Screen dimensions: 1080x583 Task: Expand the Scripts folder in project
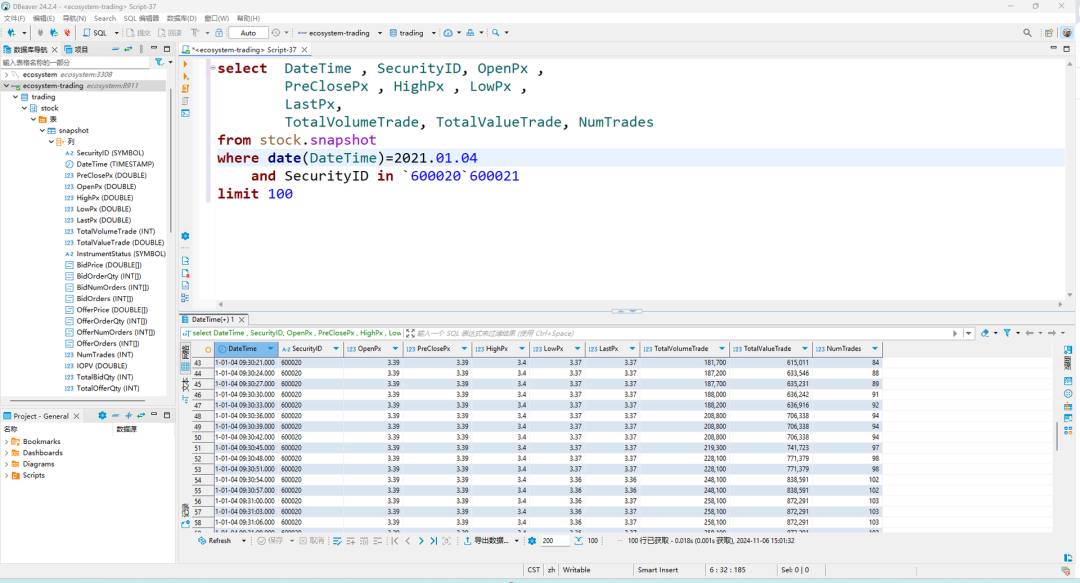point(7,475)
